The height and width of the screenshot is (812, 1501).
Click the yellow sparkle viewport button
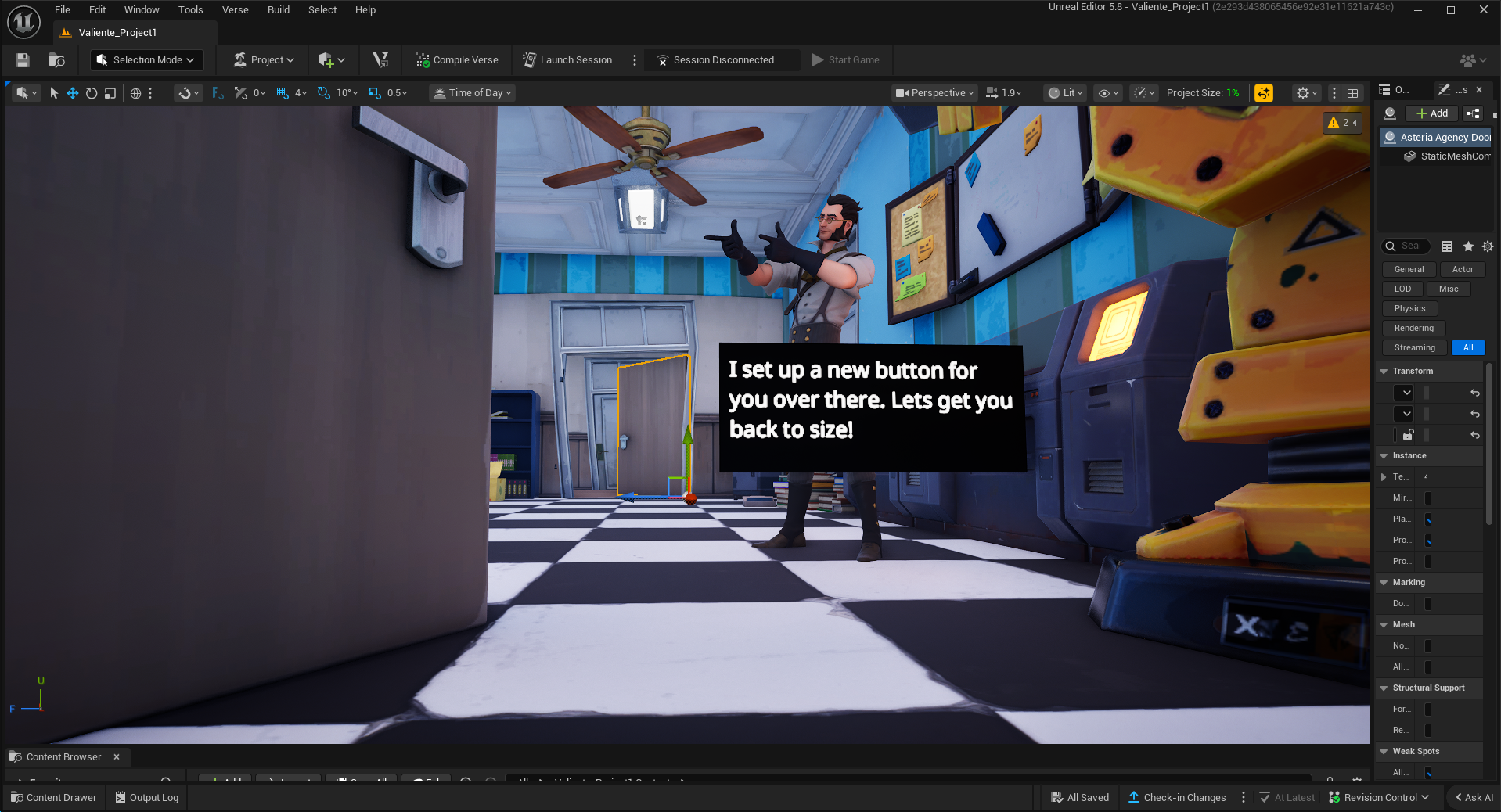pyautogui.click(x=1263, y=93)
